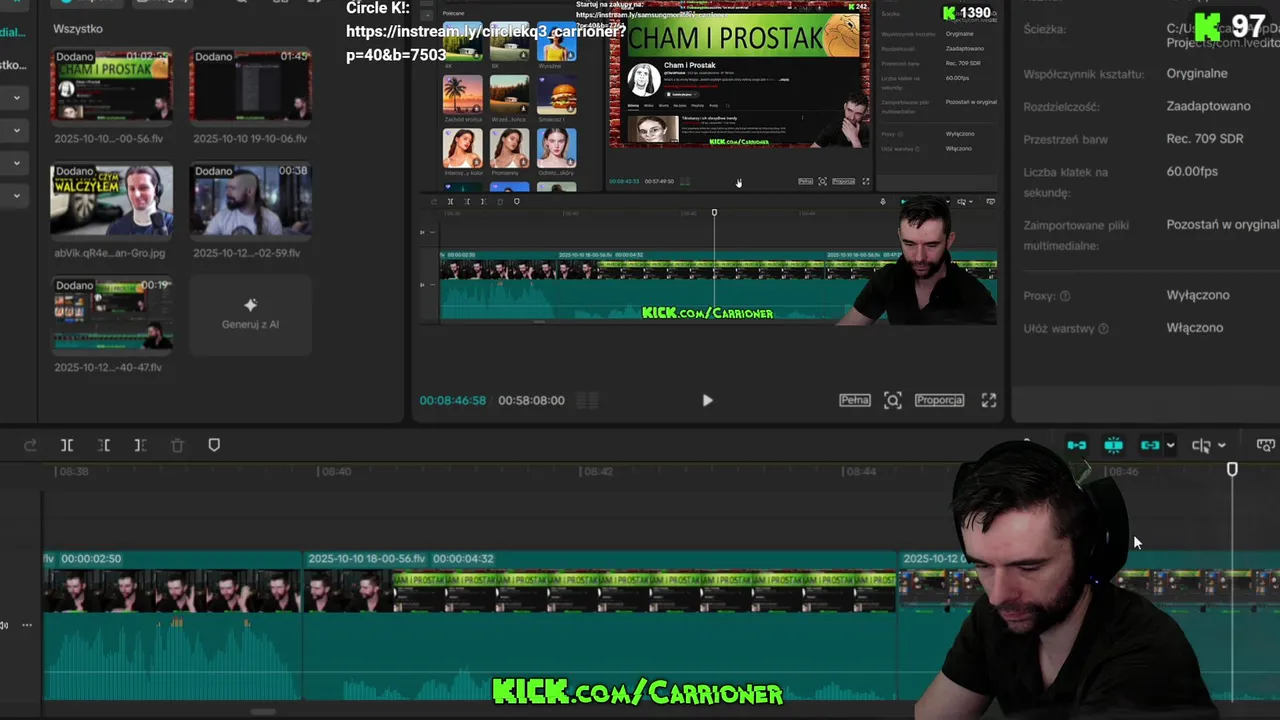The height and width of the screenshot is (720, 1280).
Task: Expand the topmost chevron in the left sidebar
Action: click(x=16, y=98)
